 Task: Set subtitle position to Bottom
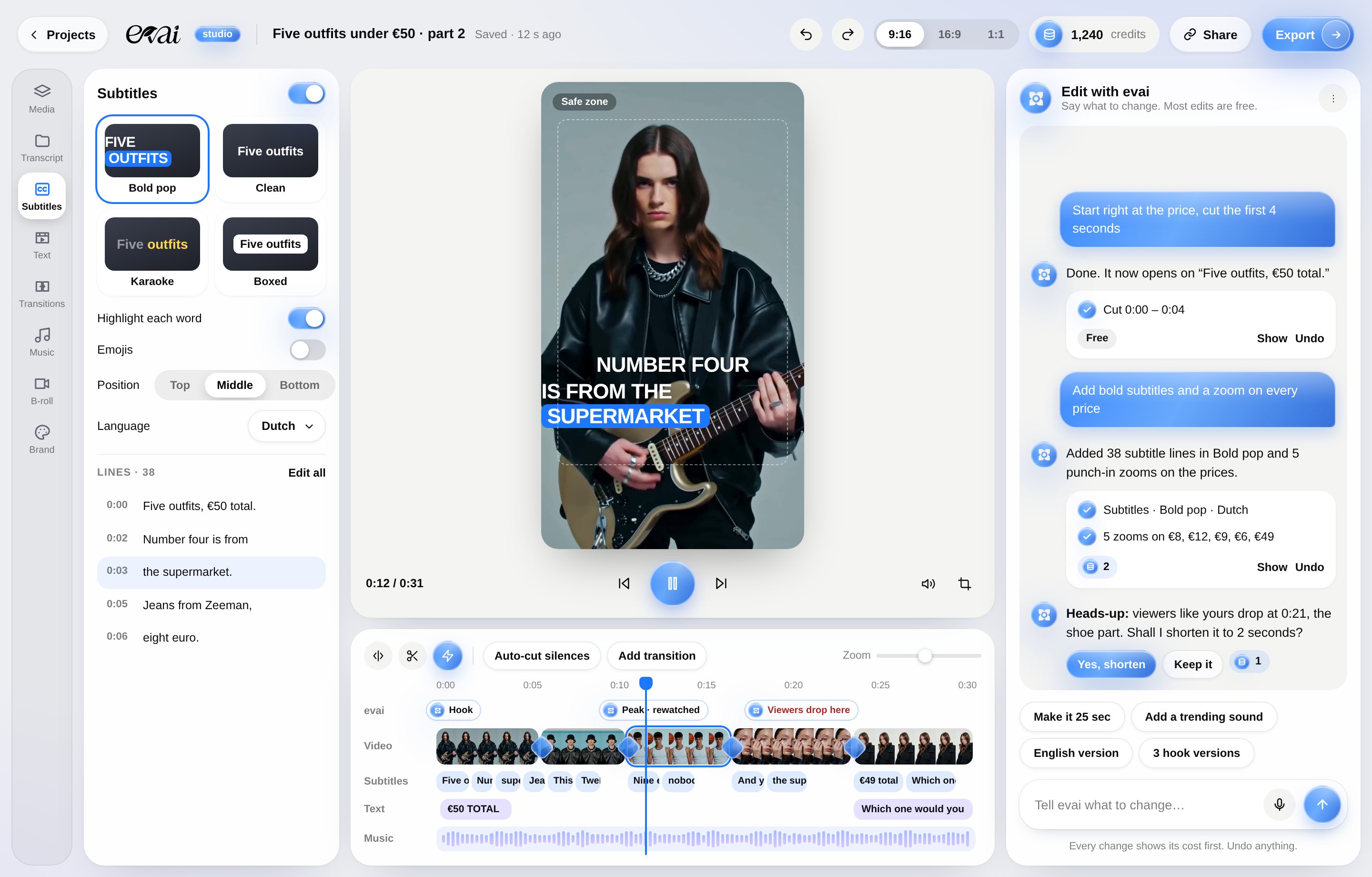[300, 385]
